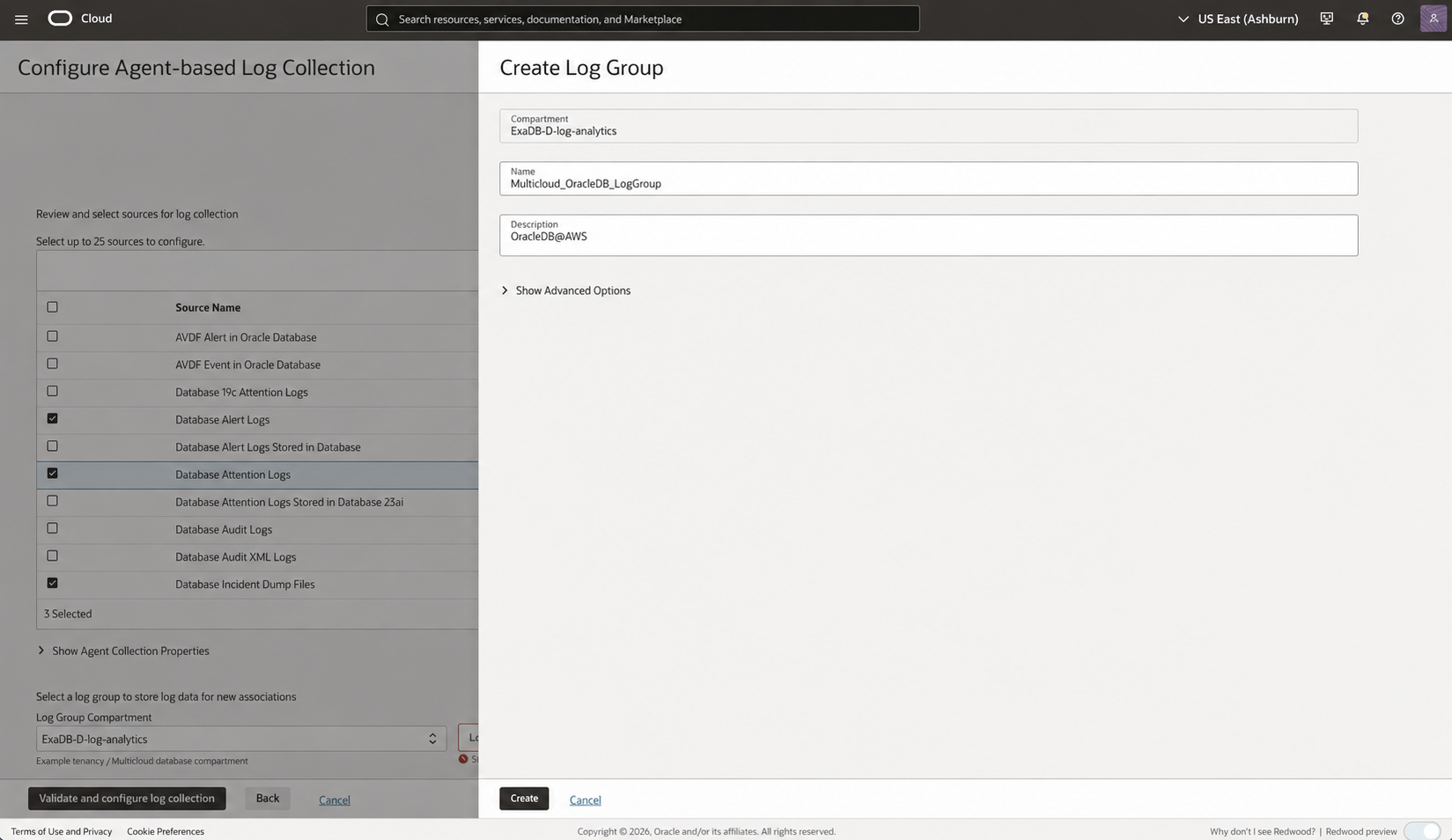
Task: Open the Log Group Compartment dropdown
Action: pyautogui.click(x=241, y=739)
